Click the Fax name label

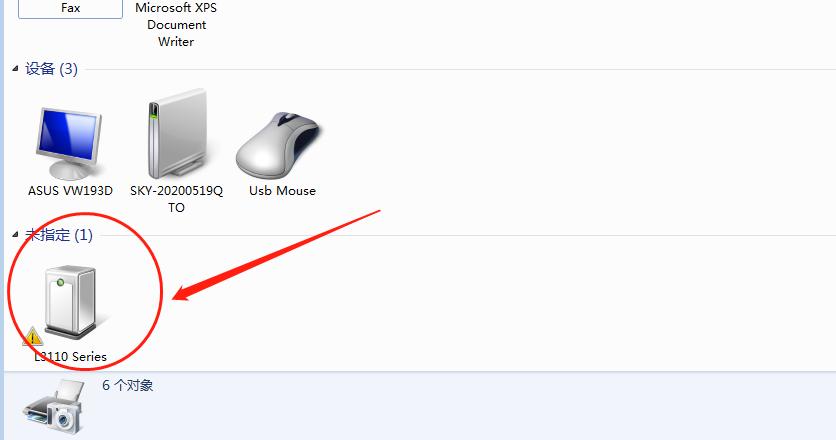coord(70,7)
